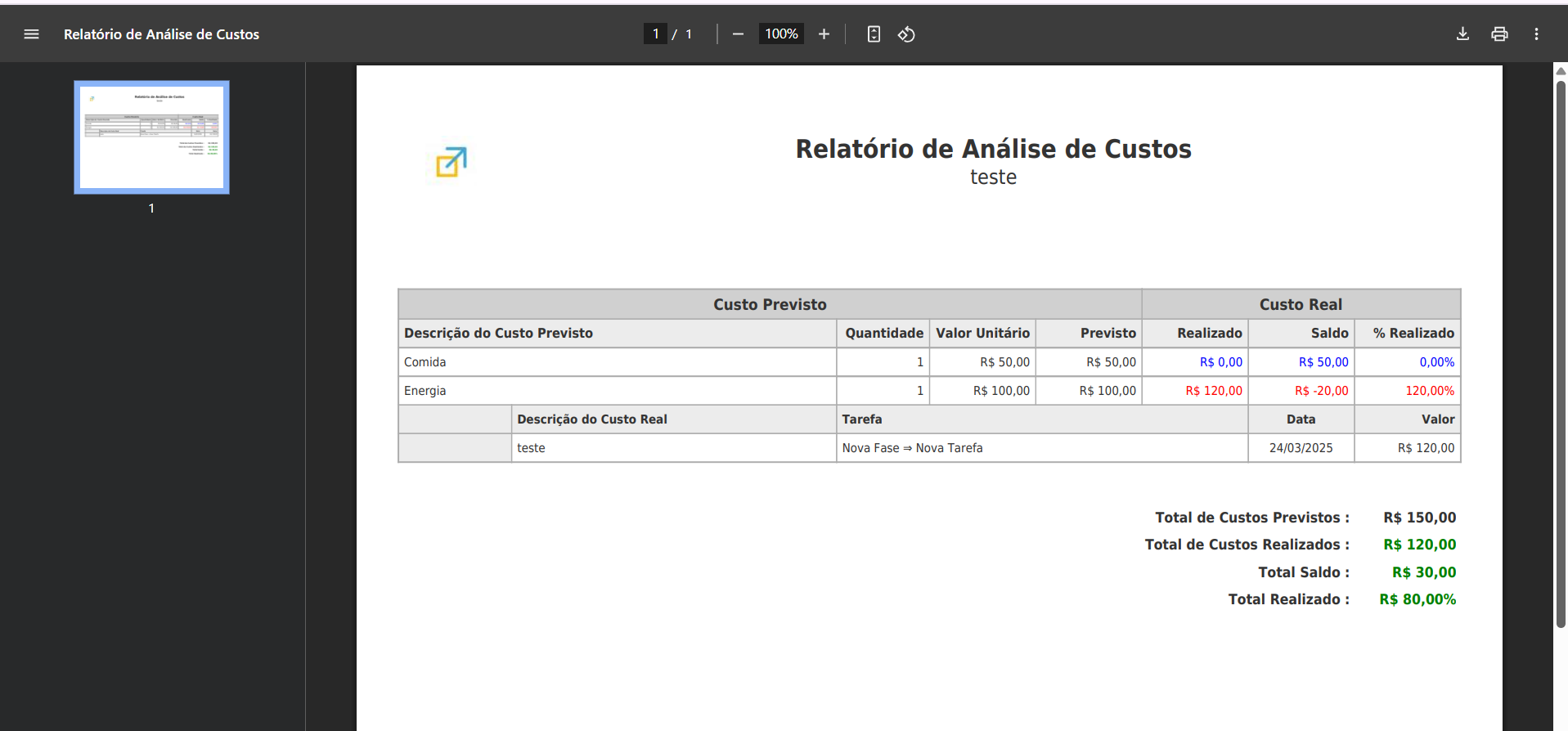
Task: Click the 'Relatório de Análise de Custos' toolbar title
Action: (x=161, y=34)
